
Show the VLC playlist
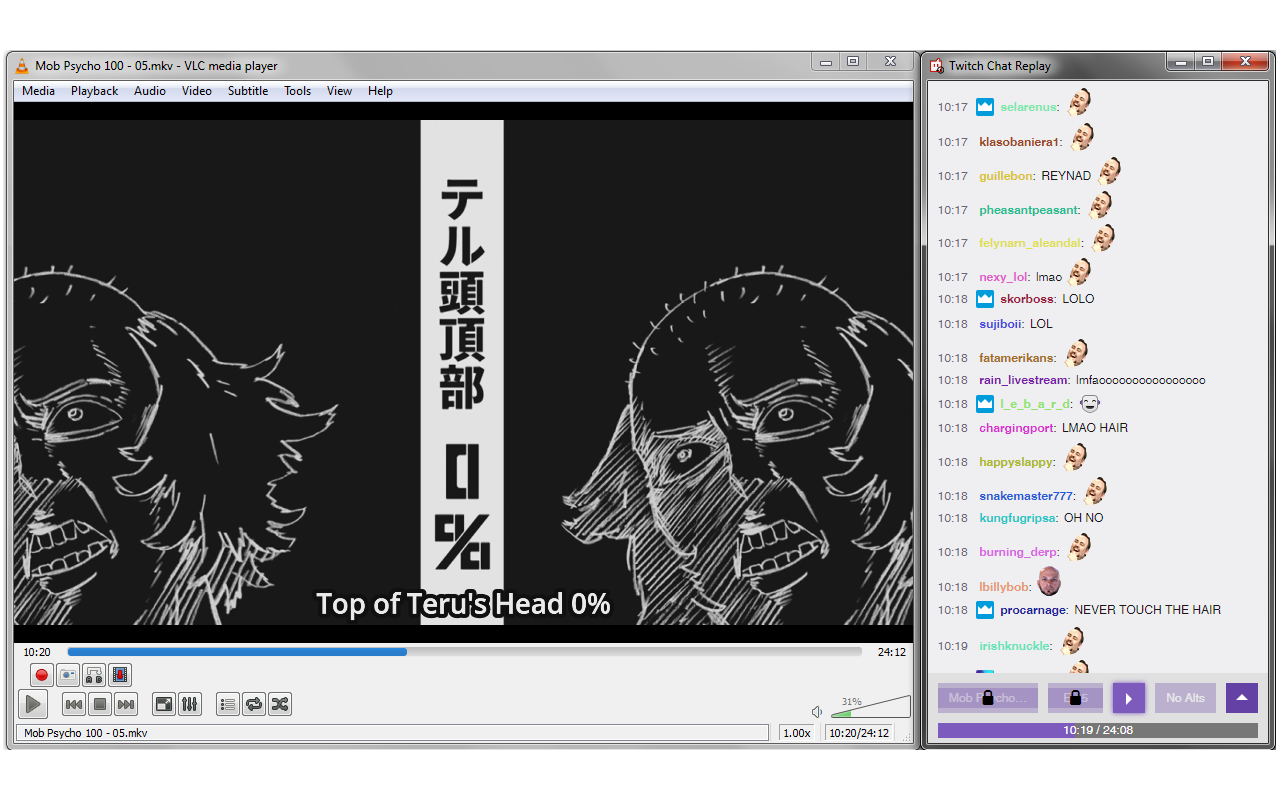[x=228, y=704]
